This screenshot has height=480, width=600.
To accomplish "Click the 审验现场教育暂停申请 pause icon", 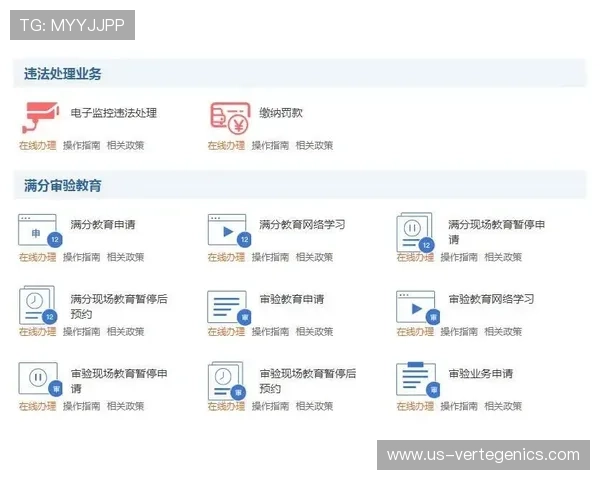I will [40, 379].
